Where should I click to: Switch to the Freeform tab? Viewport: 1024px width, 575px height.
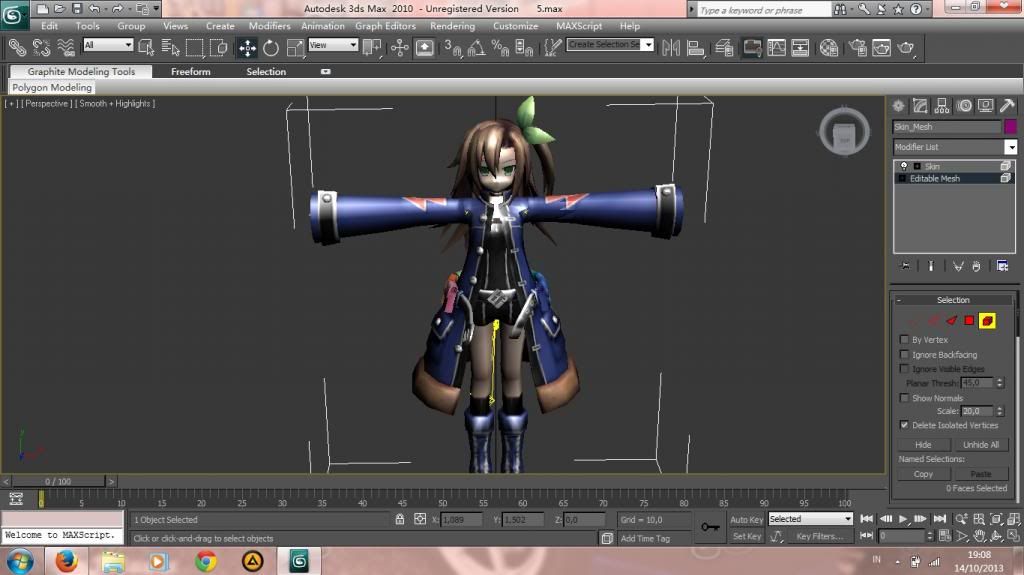point(191,71)
